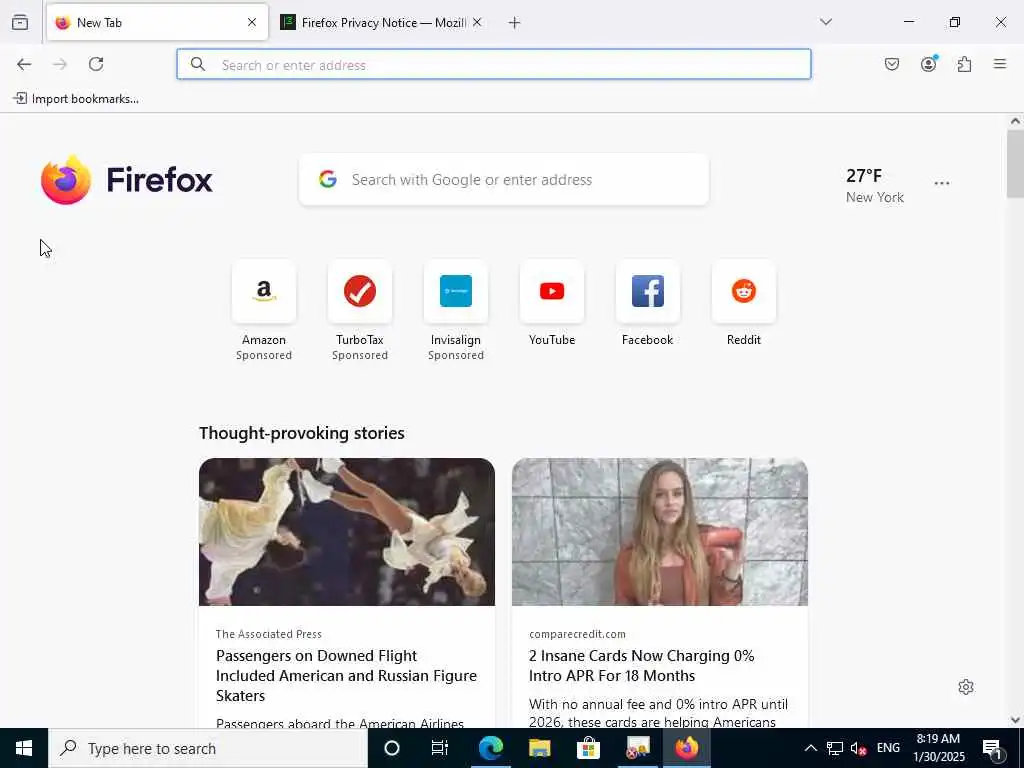Click Import bookmarks link

coord(76,99)
